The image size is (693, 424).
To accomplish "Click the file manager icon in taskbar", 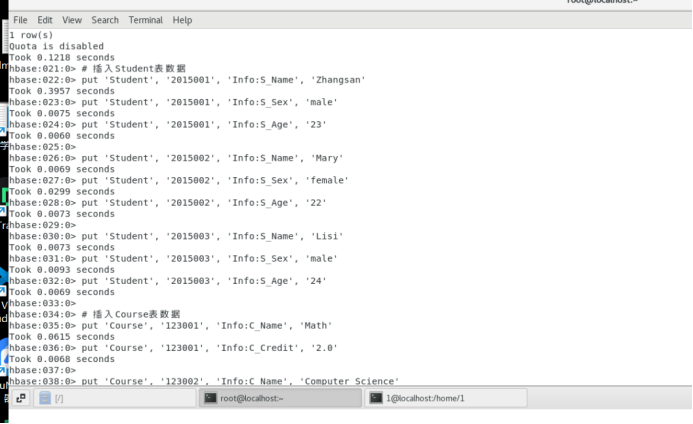I will pos(45,398).
